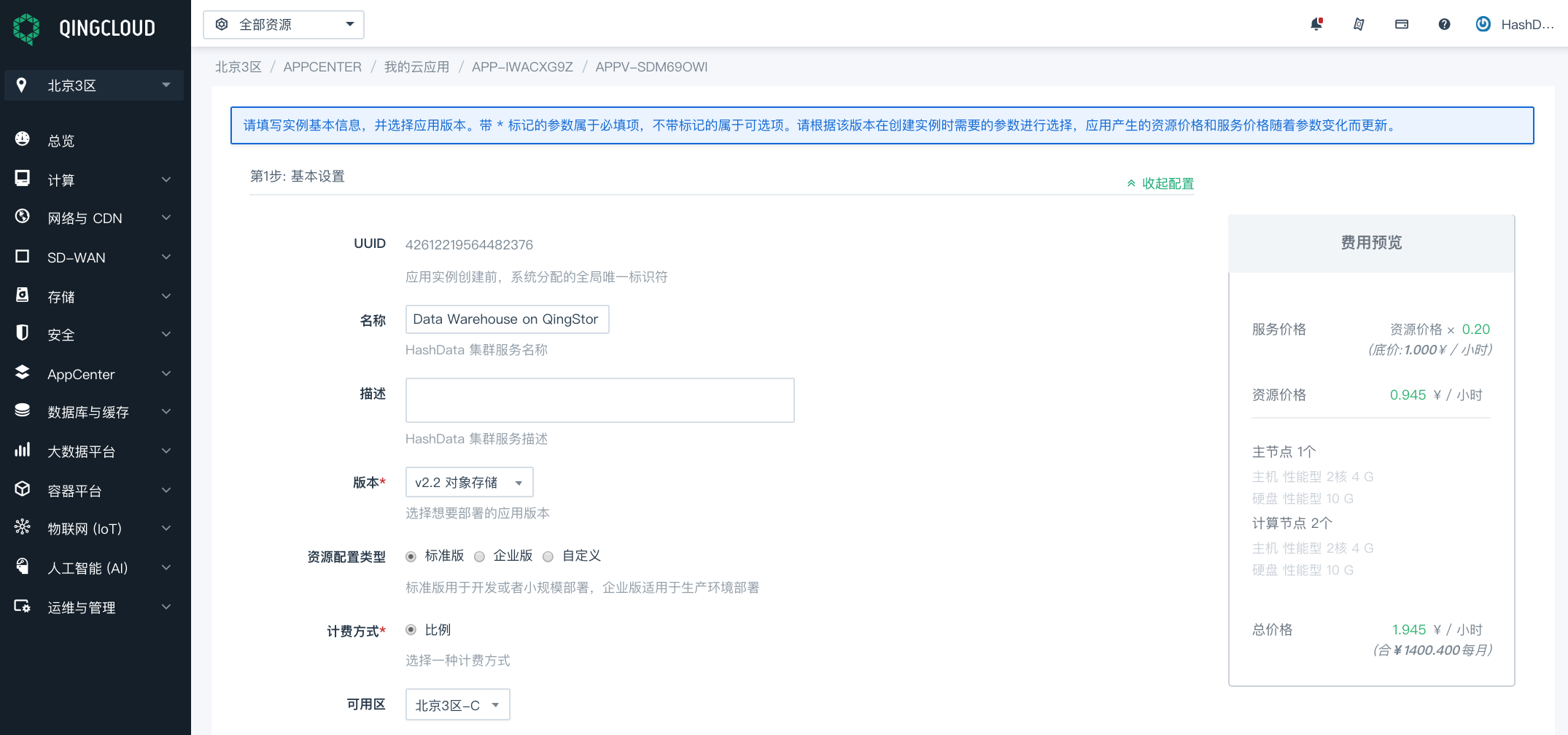Open the help question mark icon
The height and width of the screenshot is (735, 1568).
pyautogui.click(x=1444, y=24)
